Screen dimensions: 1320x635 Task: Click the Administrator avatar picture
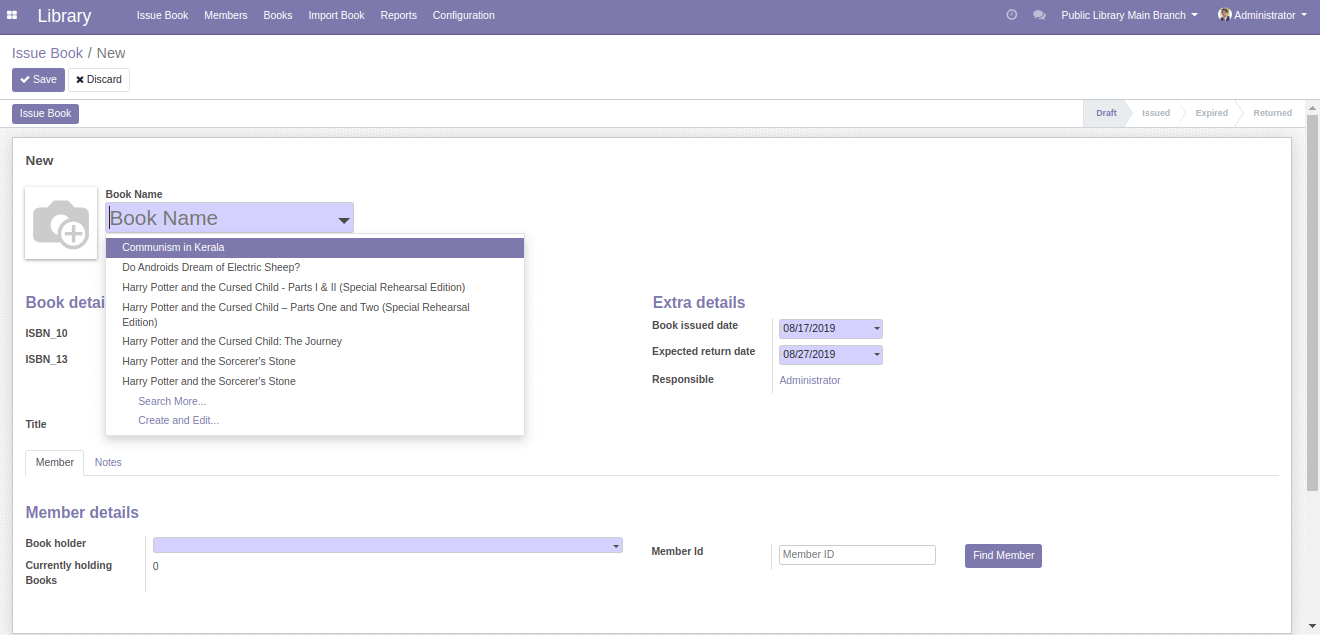coord(1224,15)
